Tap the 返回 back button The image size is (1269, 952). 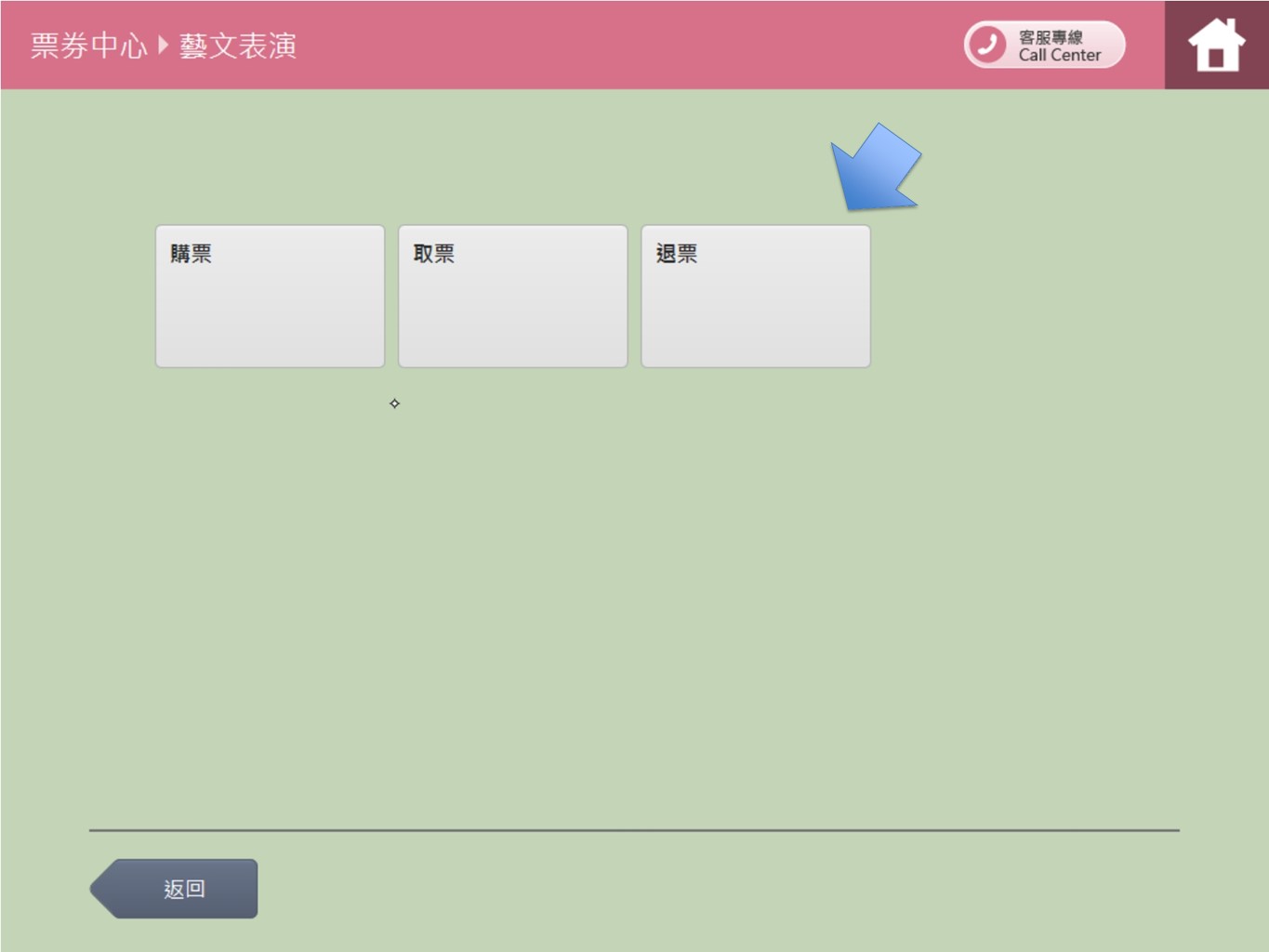pos(174,889)
